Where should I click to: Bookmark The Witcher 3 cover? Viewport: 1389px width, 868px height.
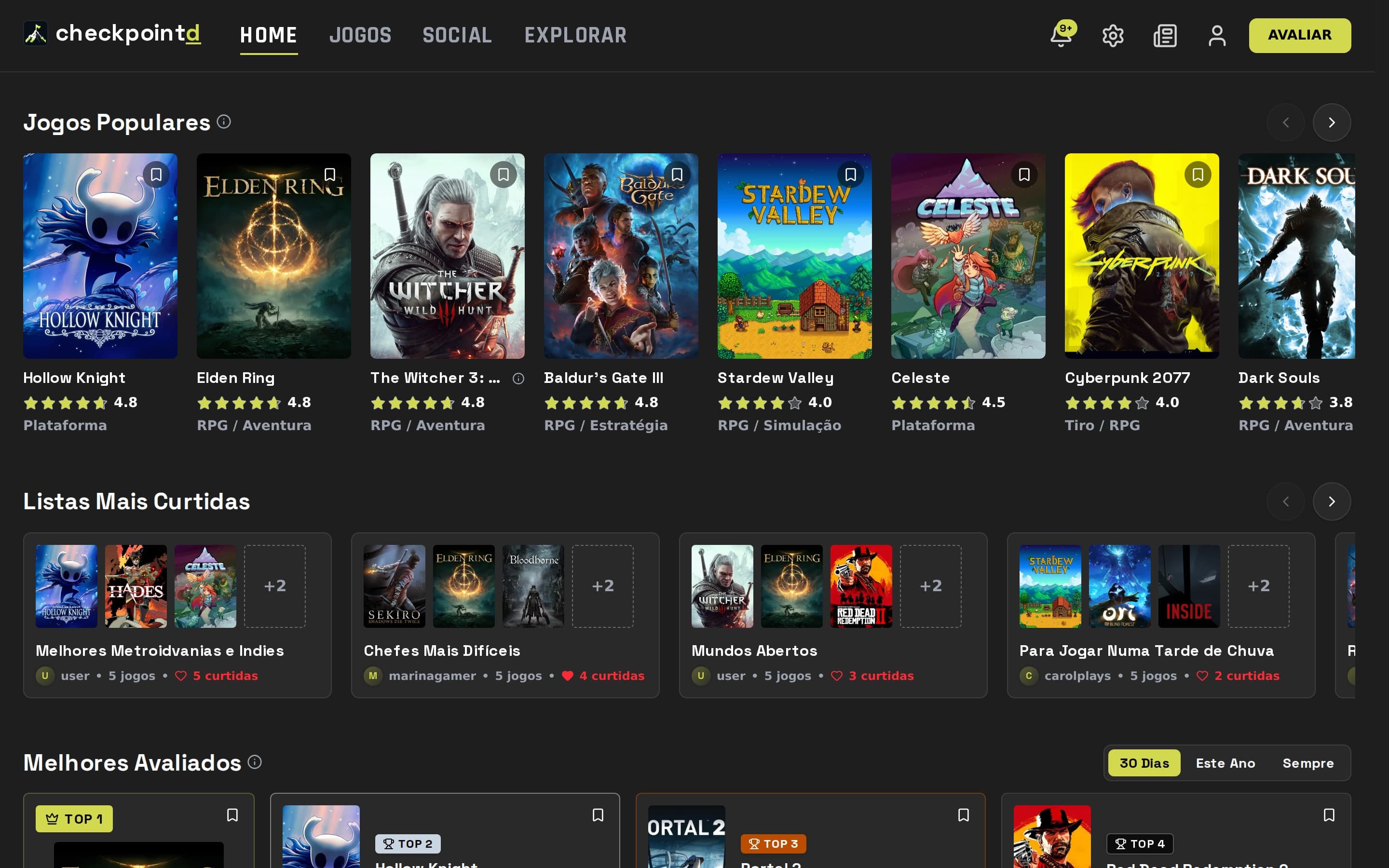pos(504,174)
